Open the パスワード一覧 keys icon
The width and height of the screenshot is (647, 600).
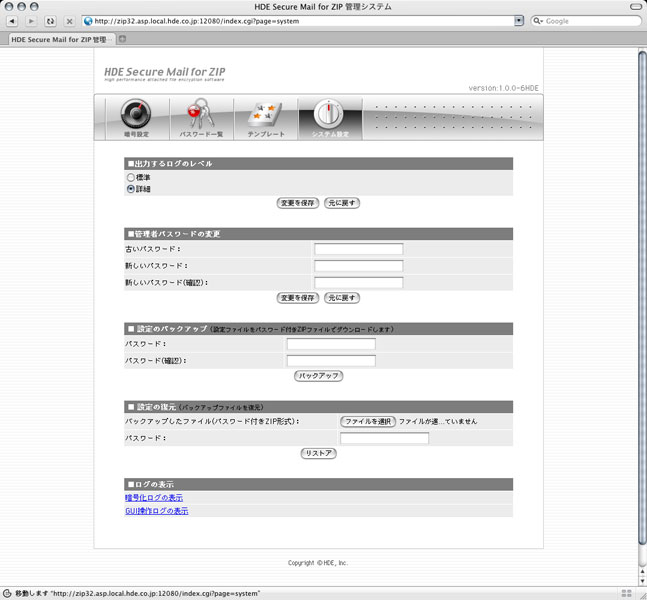click(201, 118)
